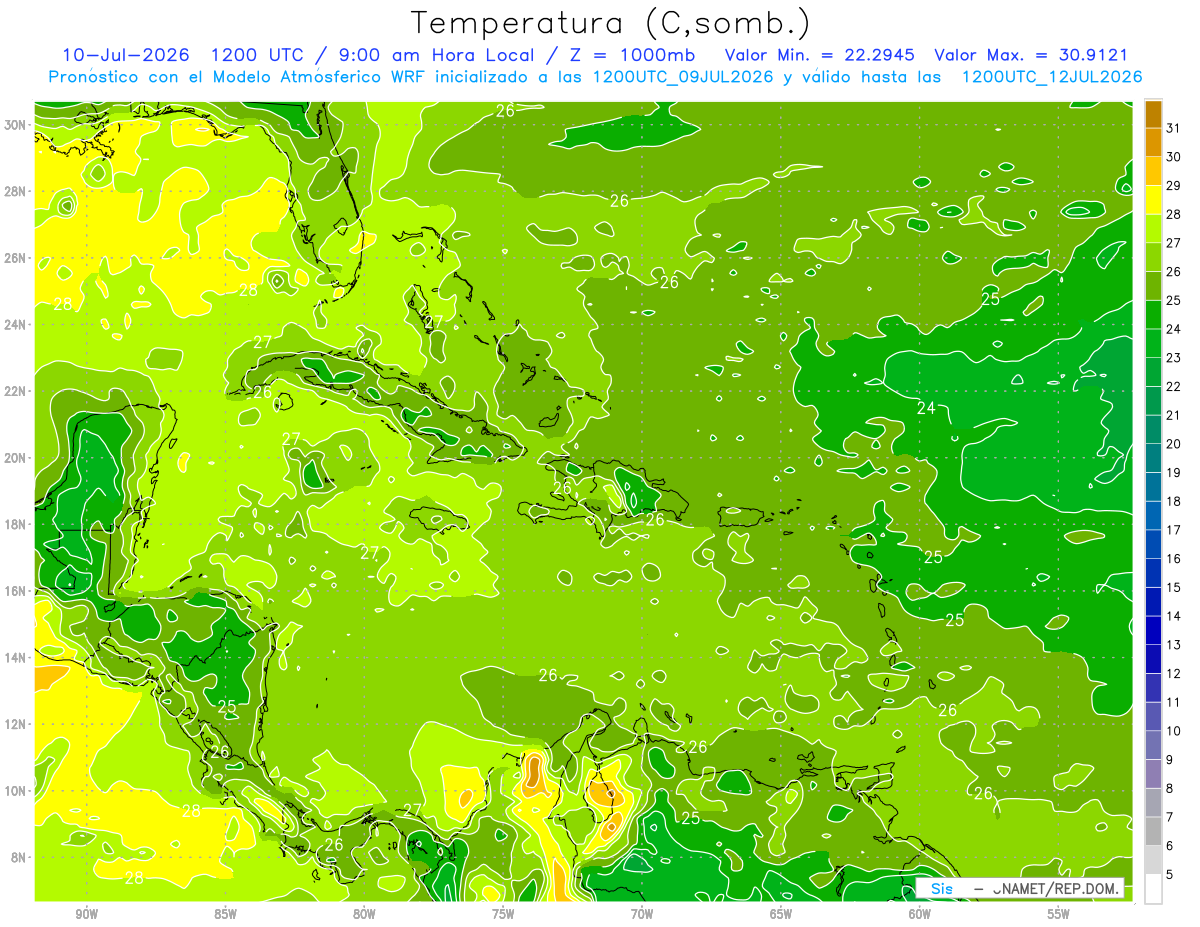The image size is (1200, 927).
Task: Click the "29" label on the color legend
Action: click(1174, 186)
